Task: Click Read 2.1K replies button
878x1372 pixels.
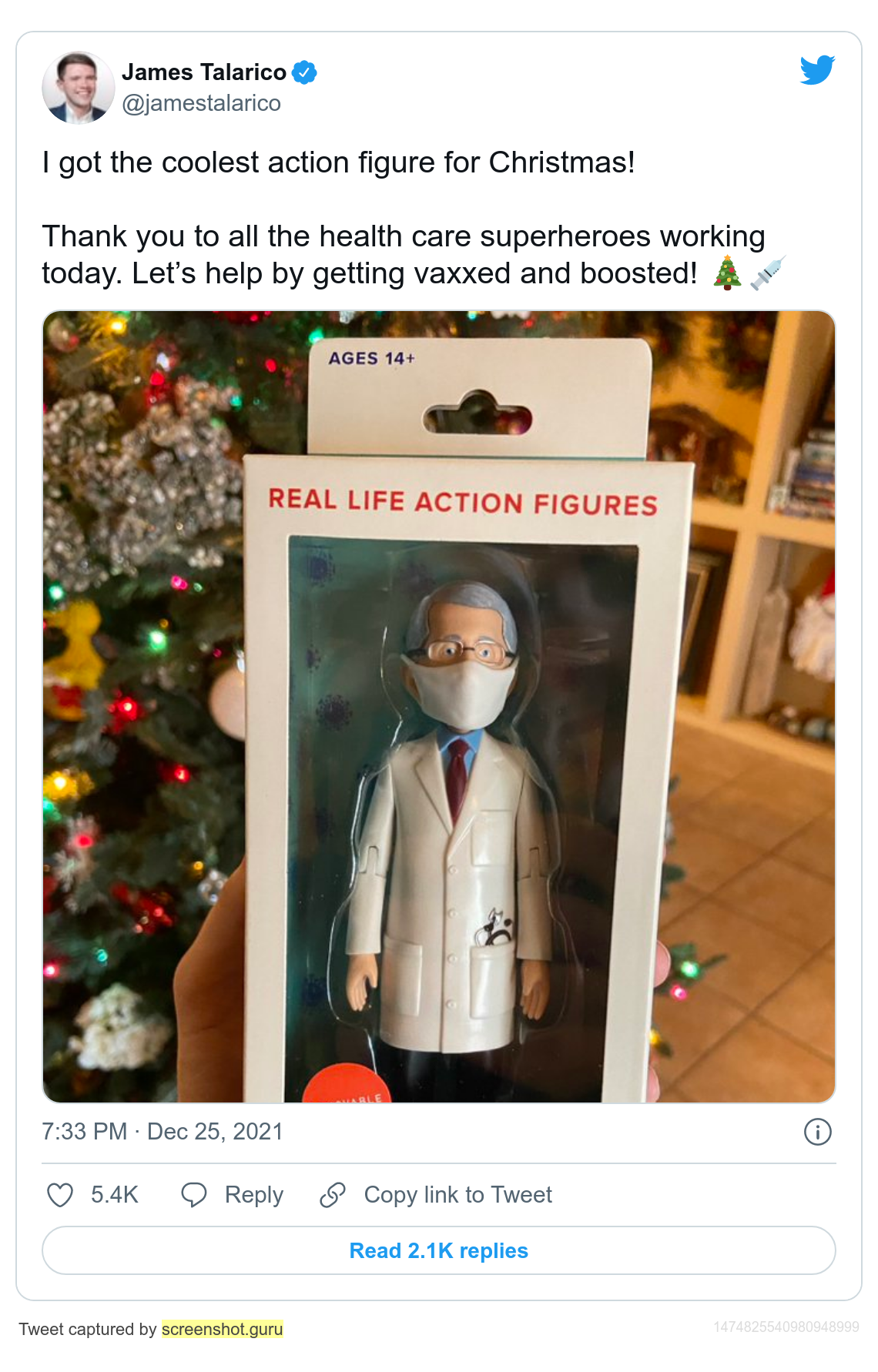Action: [x=439, y=1250]
